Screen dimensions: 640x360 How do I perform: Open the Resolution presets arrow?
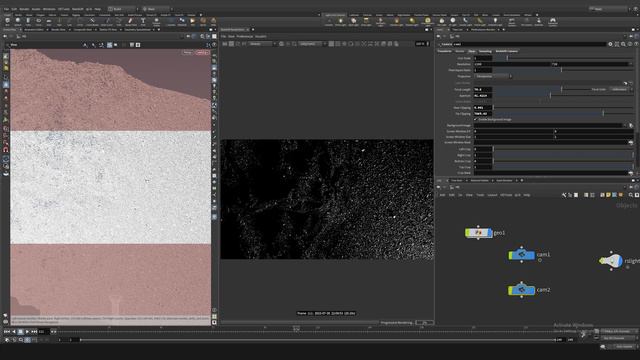631,64
